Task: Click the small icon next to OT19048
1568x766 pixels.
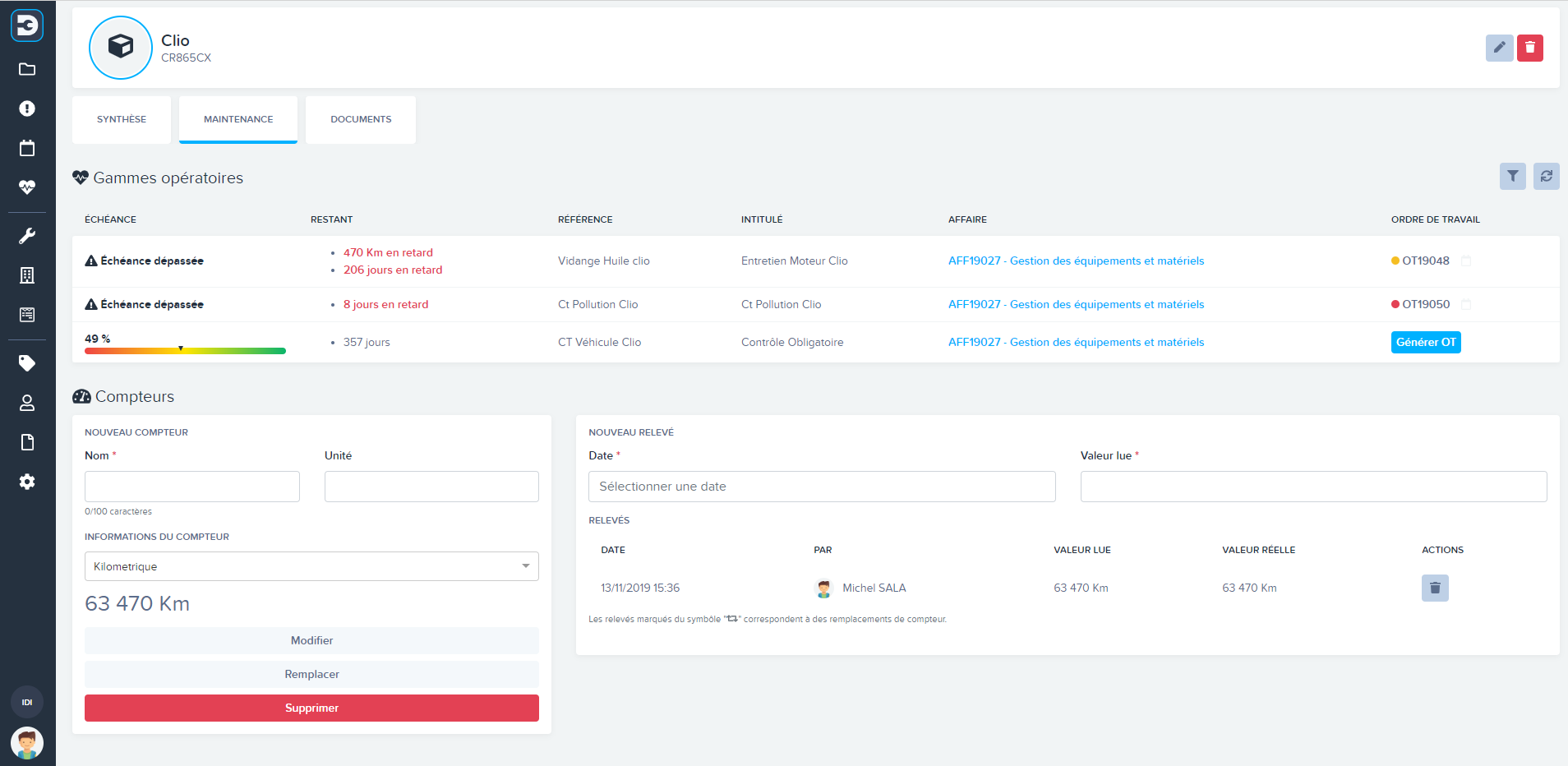Action: point(1465,261)
